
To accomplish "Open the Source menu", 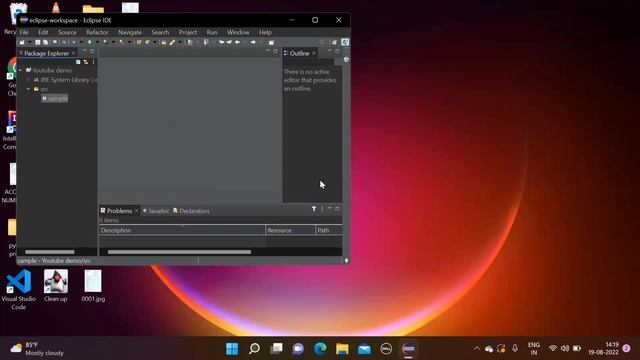I will click(67, 32).
